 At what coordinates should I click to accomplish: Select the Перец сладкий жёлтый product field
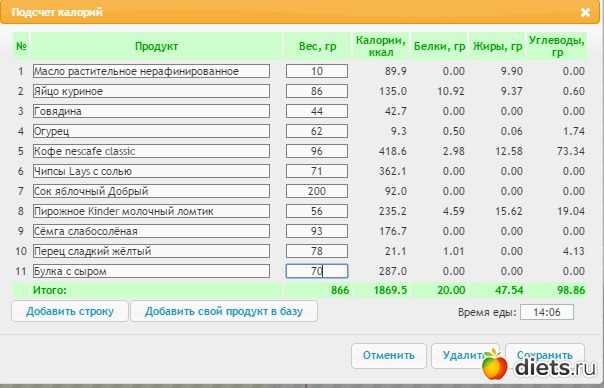coord(151,252)
